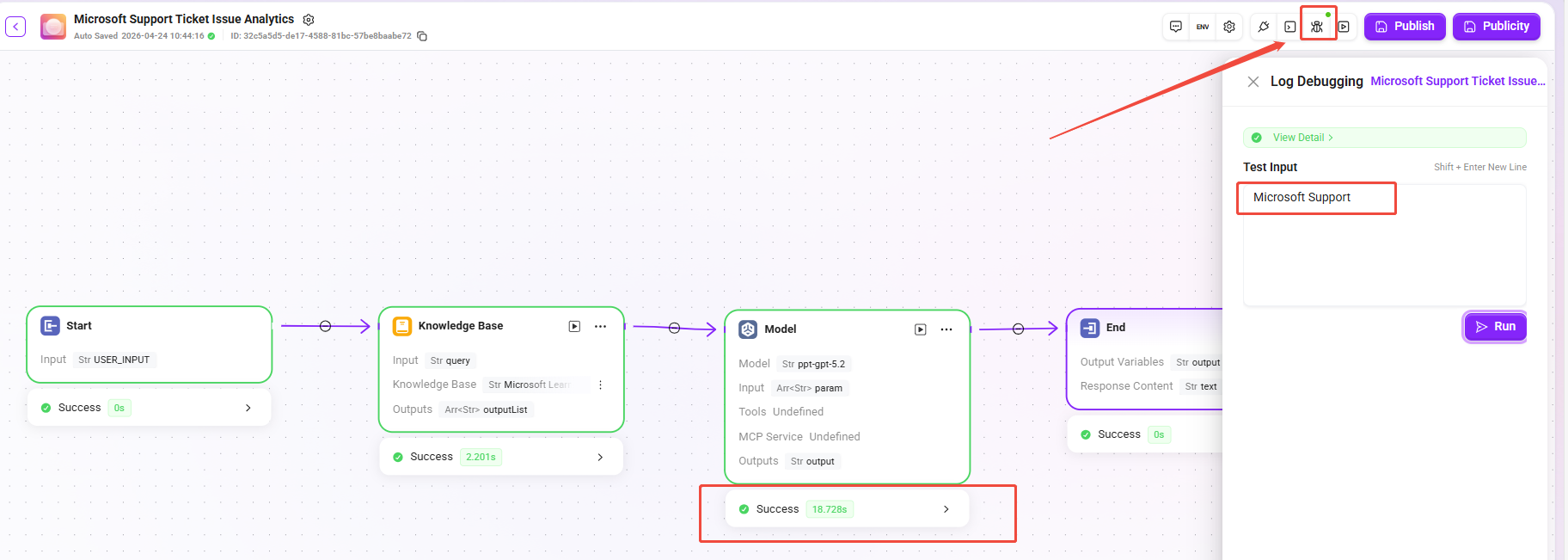Viewport: 1568px width, 560px height.
Task: Select the Model node title
Action: (781, 329)
